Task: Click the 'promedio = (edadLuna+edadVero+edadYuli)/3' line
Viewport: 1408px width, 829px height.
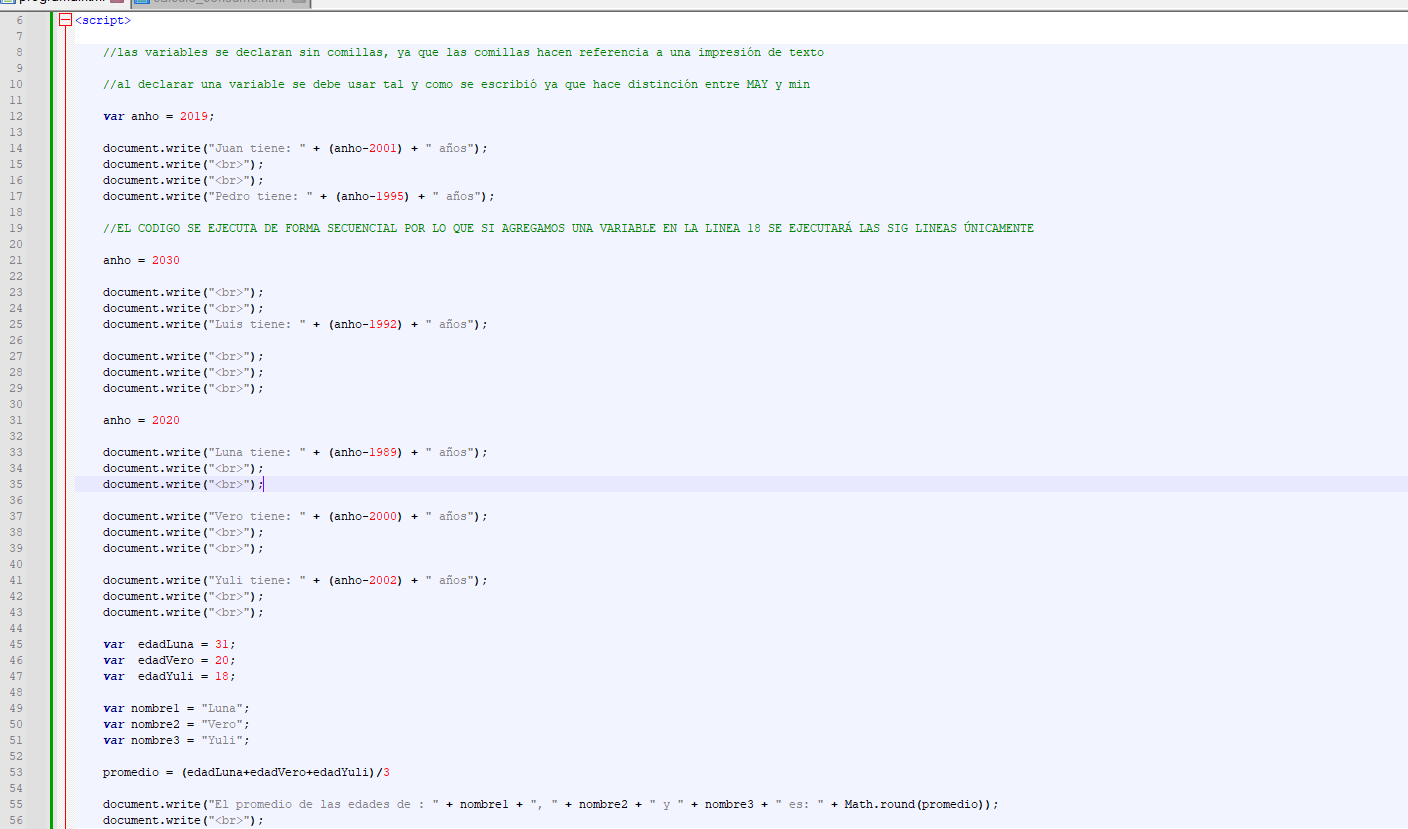Action: (x=246, y=772)
